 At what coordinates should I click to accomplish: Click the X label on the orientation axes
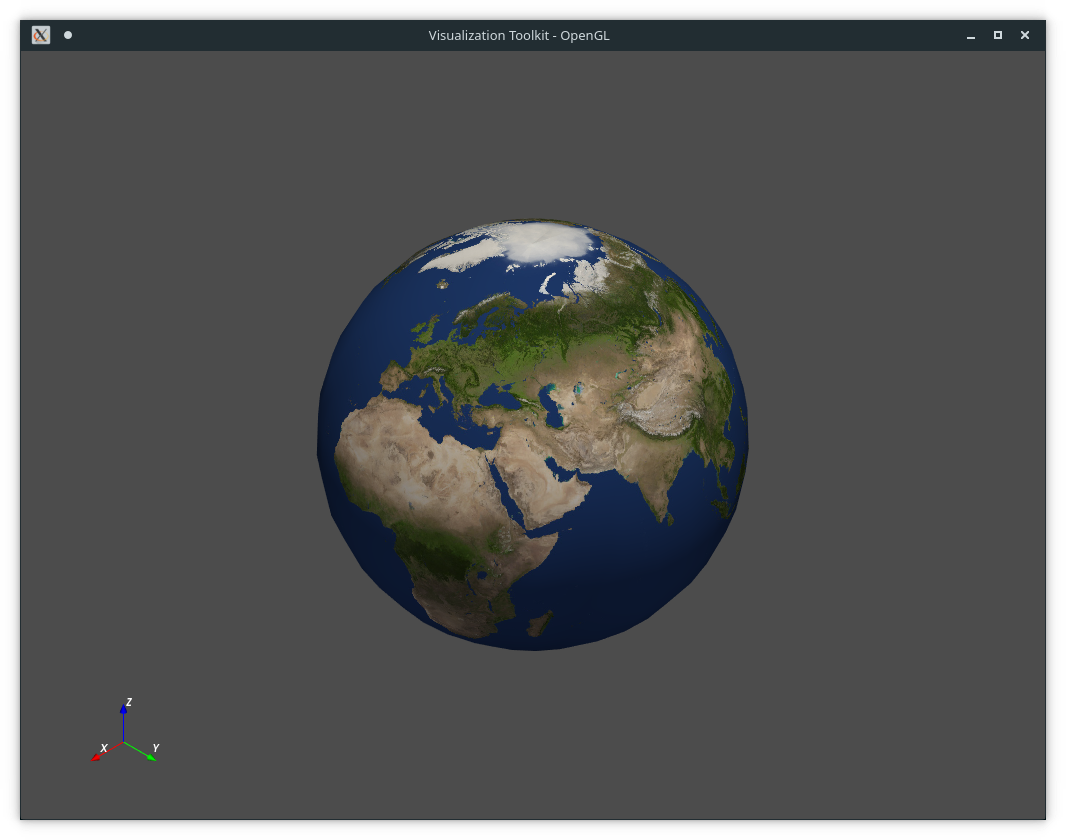click(x=103, y=747)
